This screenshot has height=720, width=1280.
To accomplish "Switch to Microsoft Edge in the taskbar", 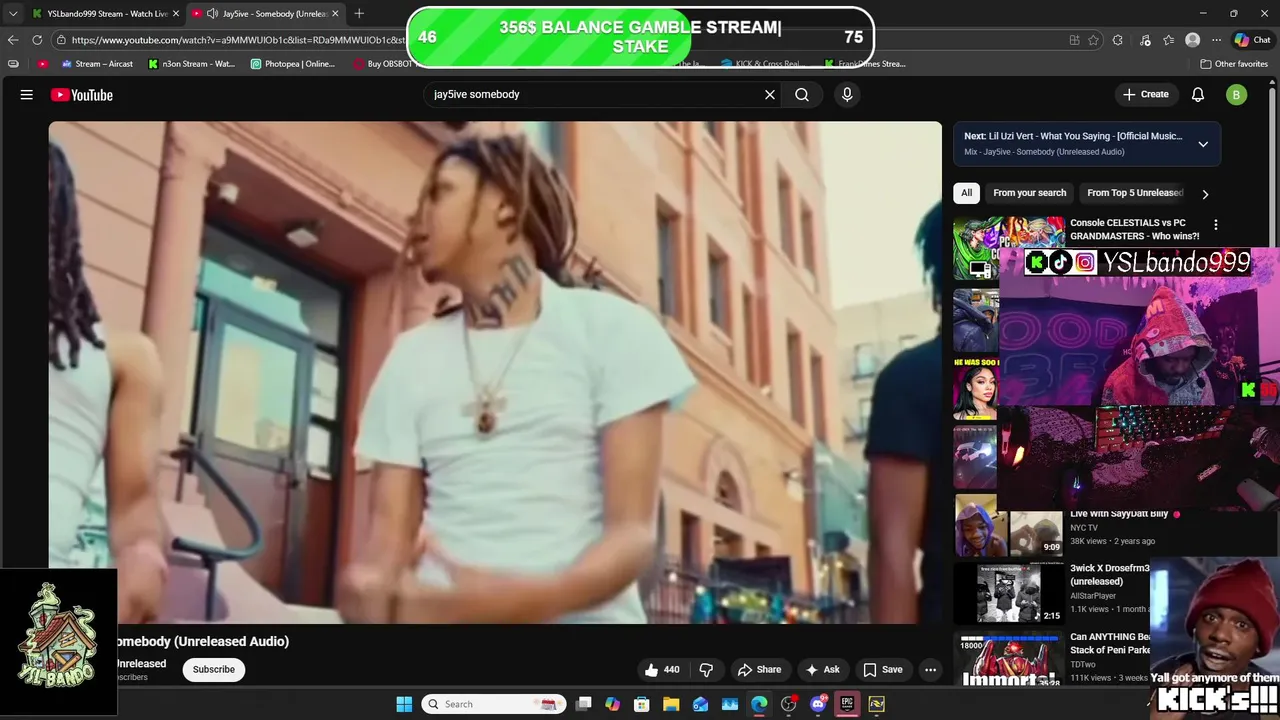I will point(759,704).
